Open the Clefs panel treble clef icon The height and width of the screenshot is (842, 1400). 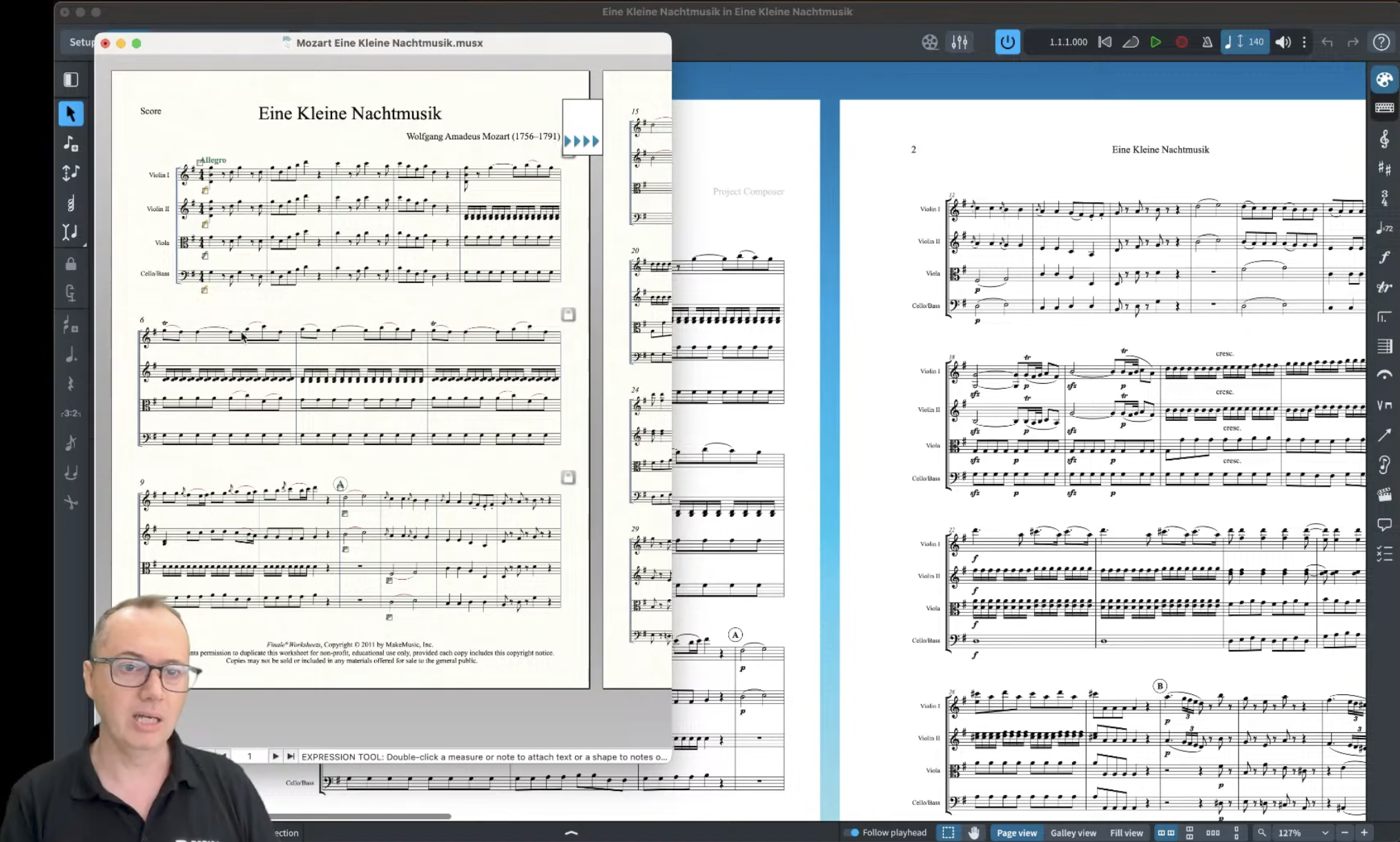pos(1384,139)
